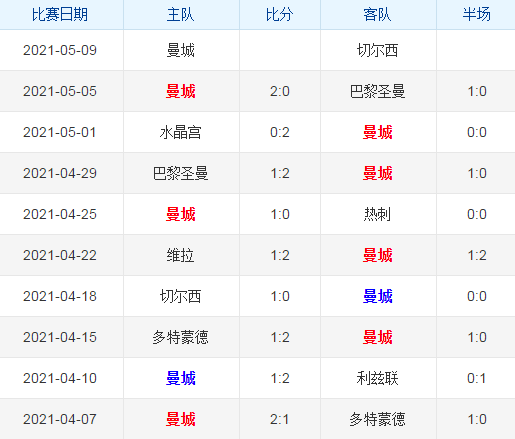Click the 0:2 score for 水晶宫 match
This screenshot has width=515, height=439.
coord(280,132)
